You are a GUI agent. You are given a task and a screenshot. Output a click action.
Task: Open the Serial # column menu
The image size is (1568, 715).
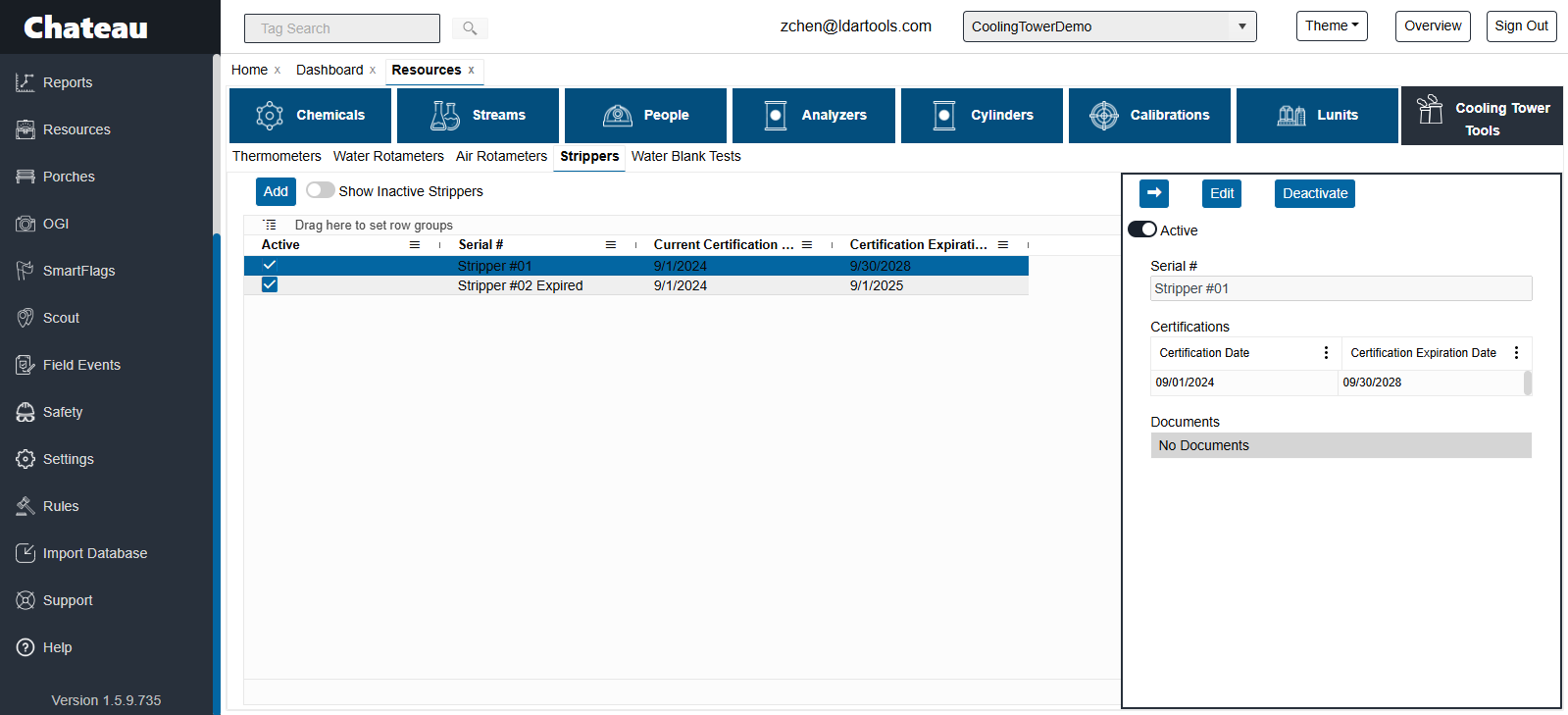click(x=610, y=245)
